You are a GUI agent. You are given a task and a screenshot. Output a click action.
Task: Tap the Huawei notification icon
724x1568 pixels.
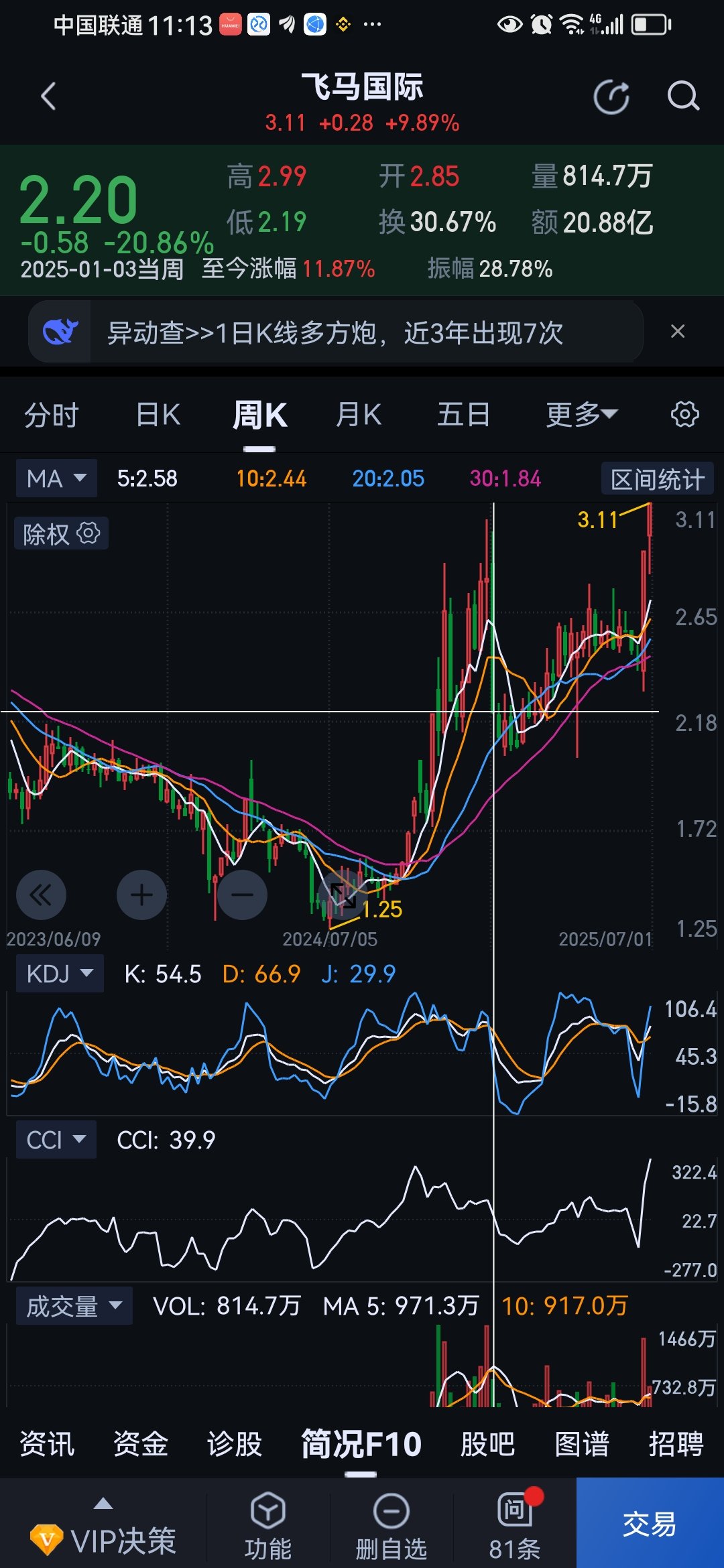pos(231,25)
